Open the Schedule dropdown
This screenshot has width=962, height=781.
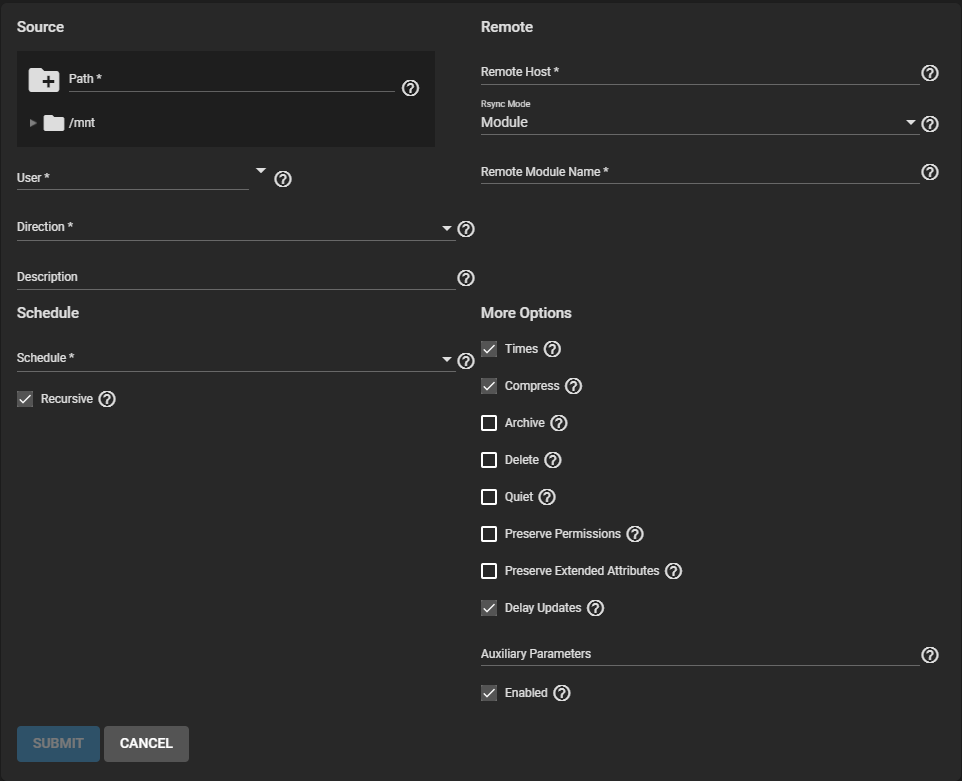pos(235,359)
